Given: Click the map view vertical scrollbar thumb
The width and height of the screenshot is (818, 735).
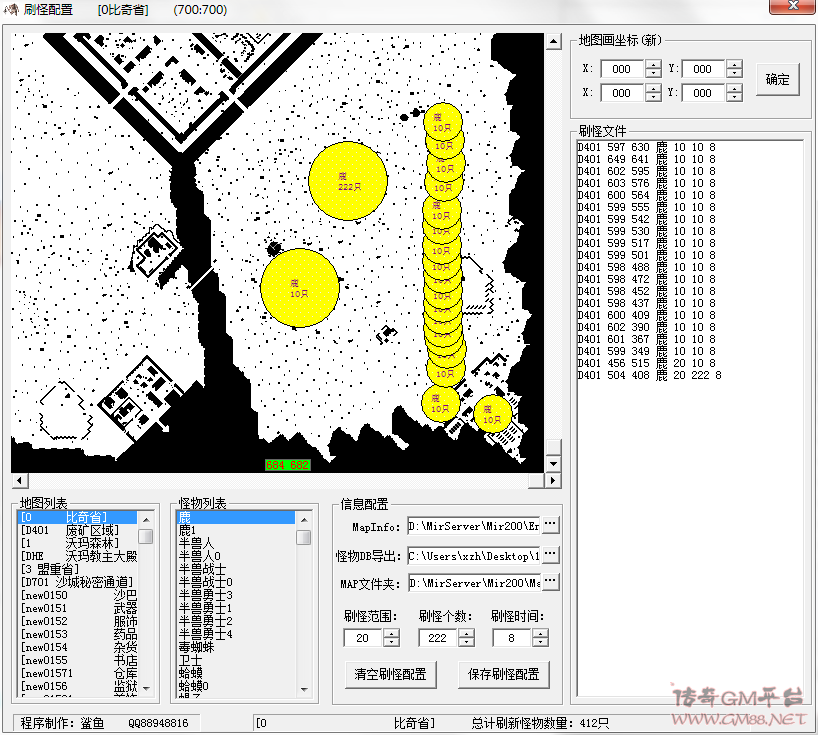Looking at the screenshot, I should click(554, 447).
